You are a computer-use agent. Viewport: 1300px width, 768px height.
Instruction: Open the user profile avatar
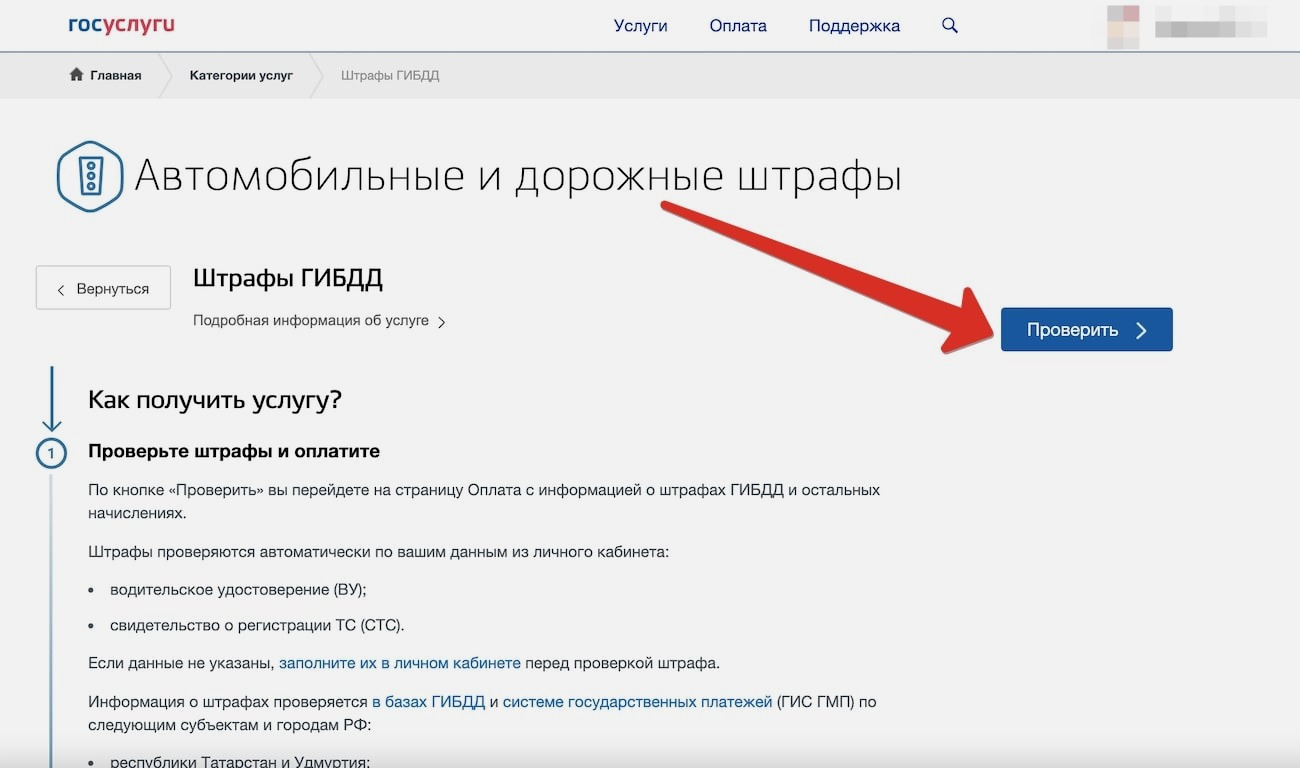click(x=1122, y=27)
